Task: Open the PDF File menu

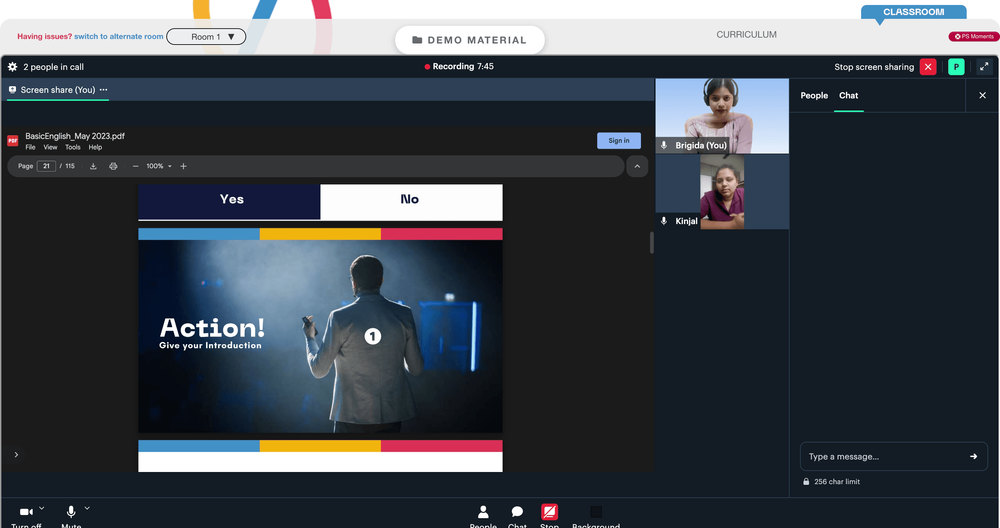Action: (30, 147)
